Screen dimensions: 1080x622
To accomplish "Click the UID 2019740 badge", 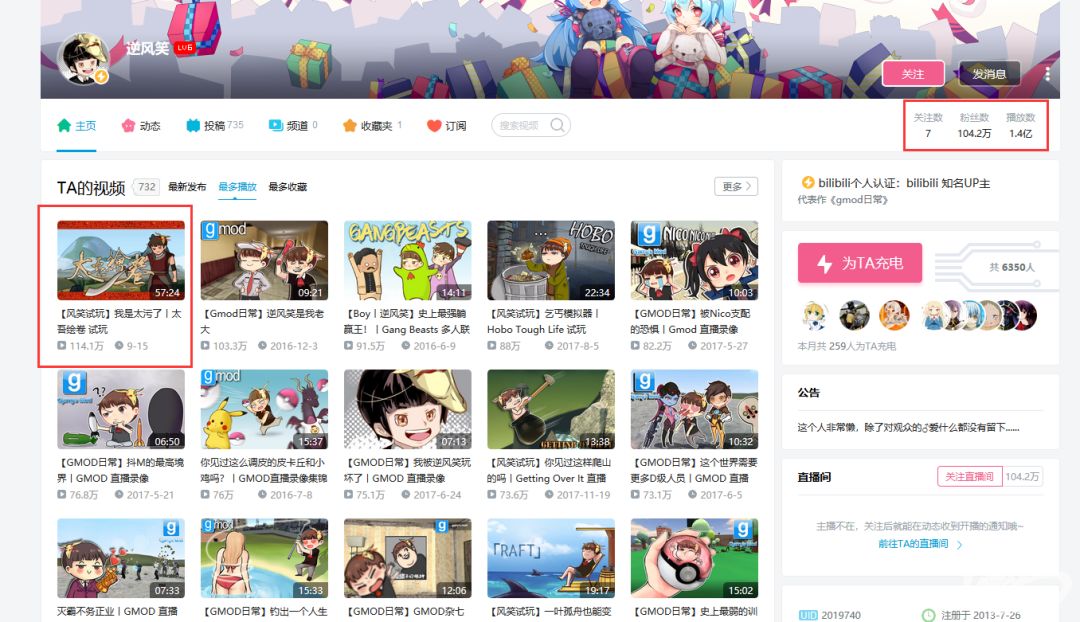I will pyautogui.click(x=829, y=615).
